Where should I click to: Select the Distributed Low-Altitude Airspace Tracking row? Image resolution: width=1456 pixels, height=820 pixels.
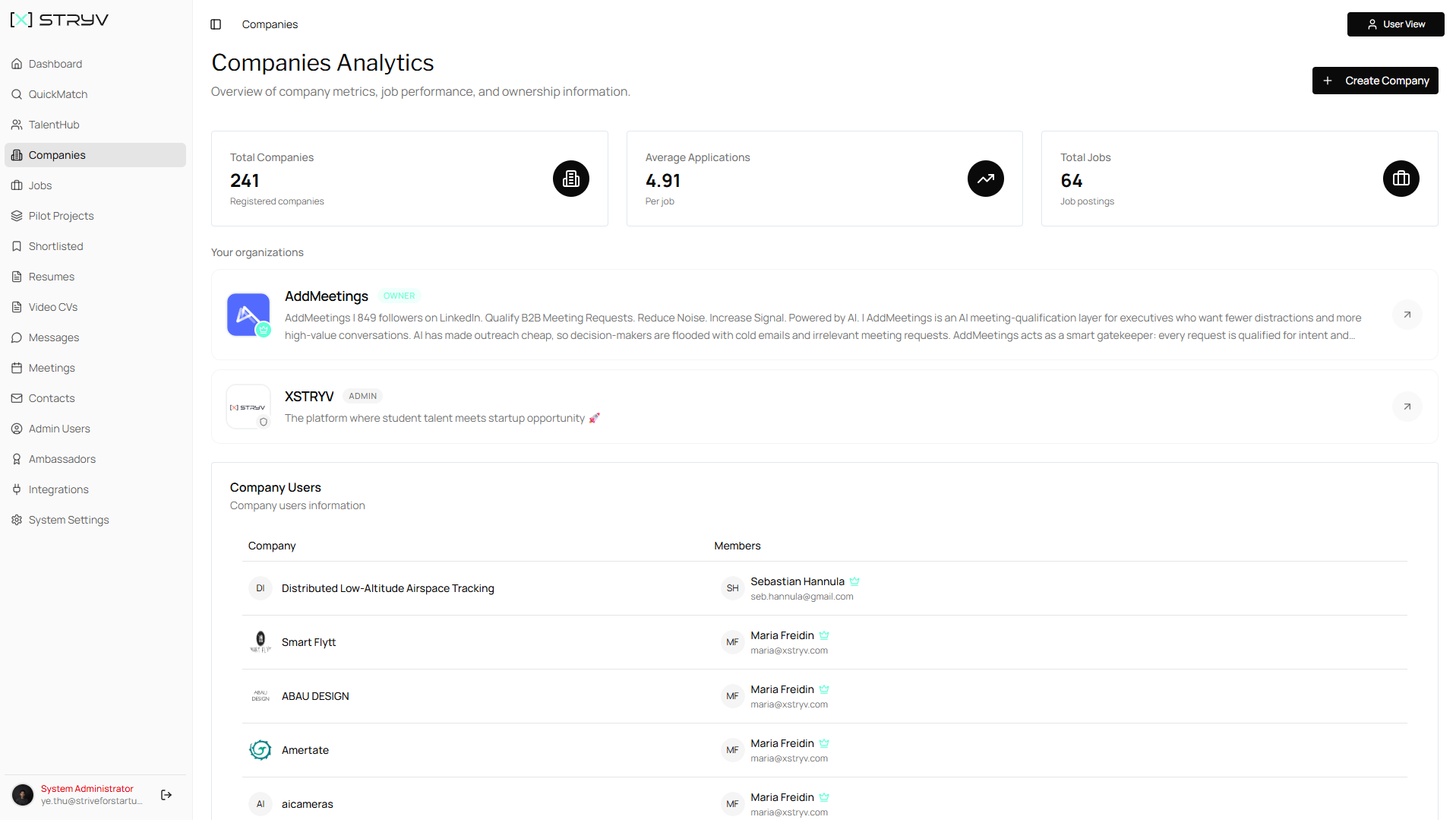pos(825,588)
